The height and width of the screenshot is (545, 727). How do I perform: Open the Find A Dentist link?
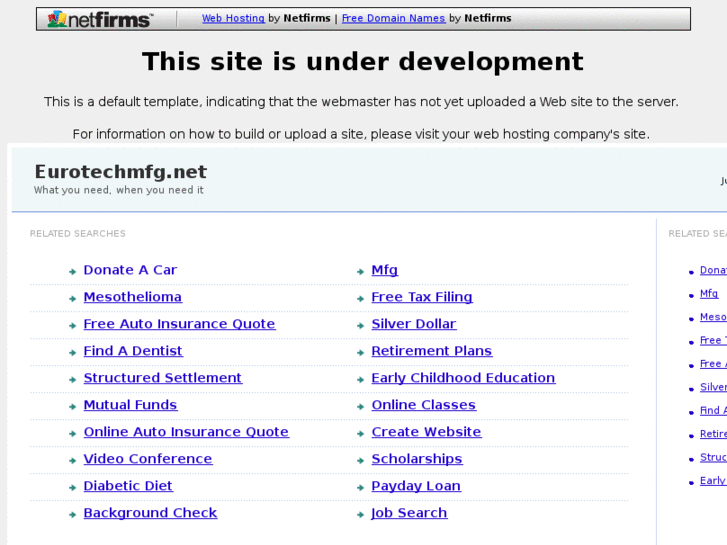[x=133, y=351]
